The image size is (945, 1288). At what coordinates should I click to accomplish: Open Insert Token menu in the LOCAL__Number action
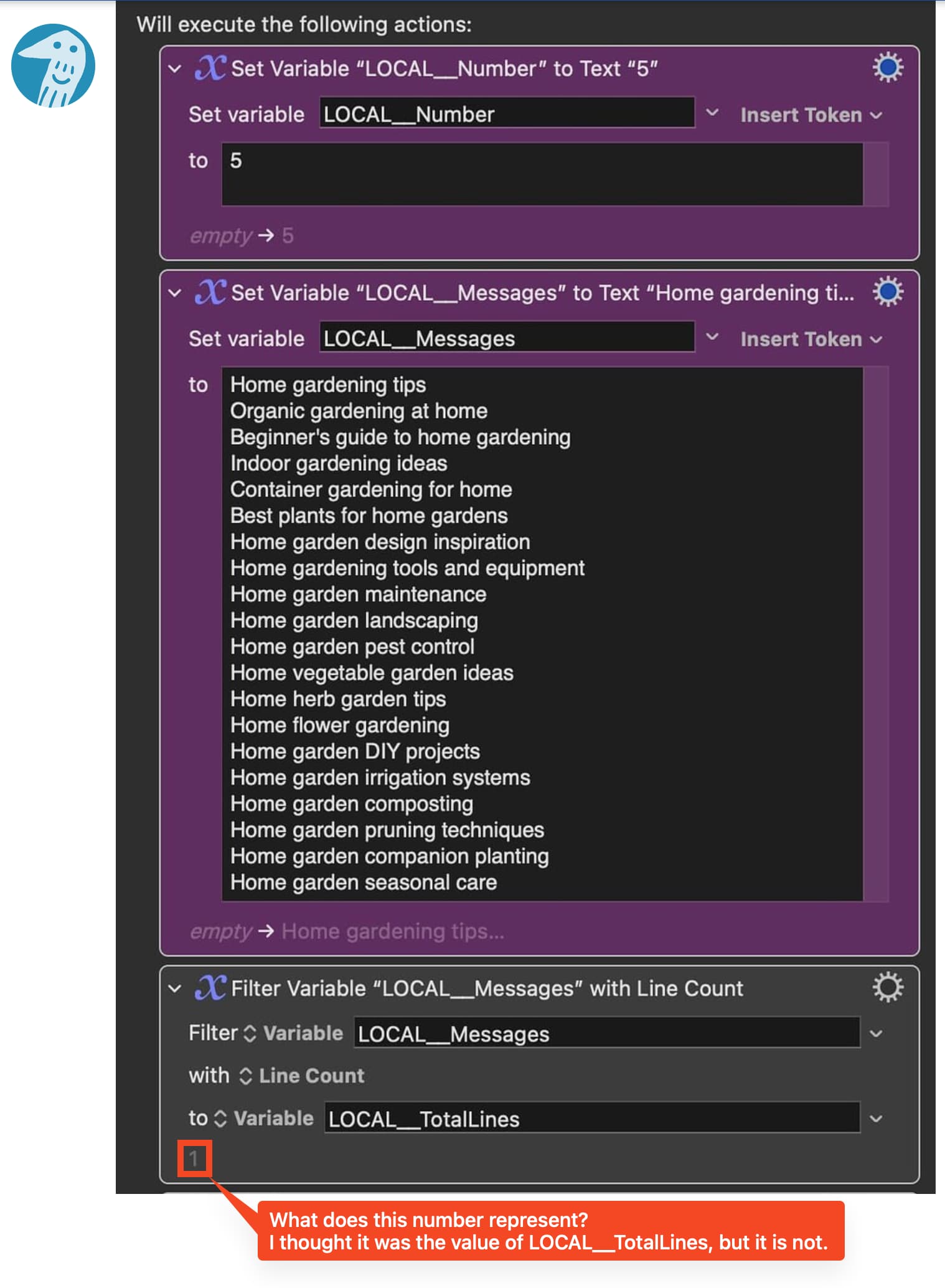point(811,115)
